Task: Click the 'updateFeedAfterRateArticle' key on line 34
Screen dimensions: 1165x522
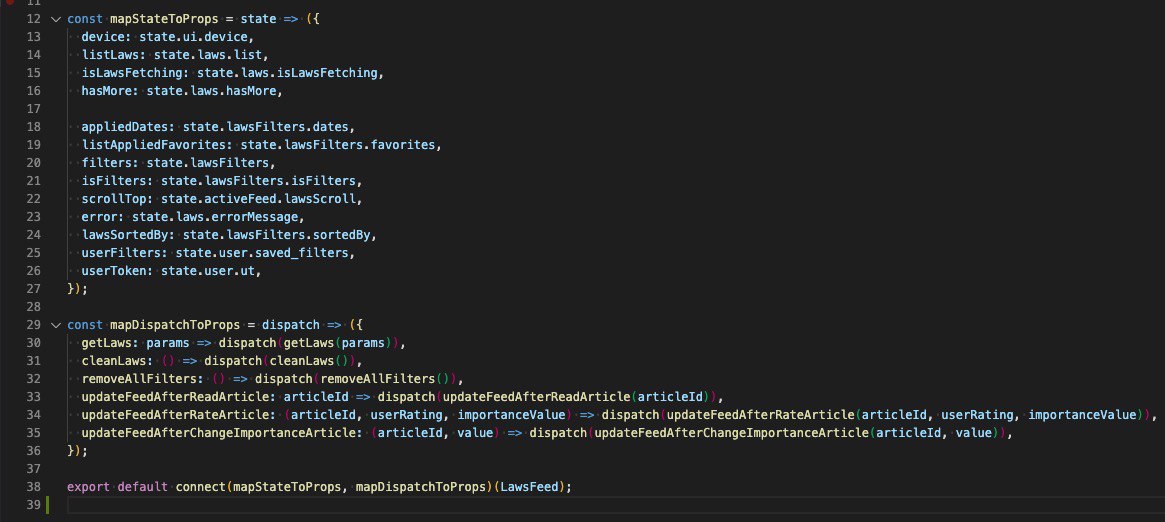Action: (176, 415)
